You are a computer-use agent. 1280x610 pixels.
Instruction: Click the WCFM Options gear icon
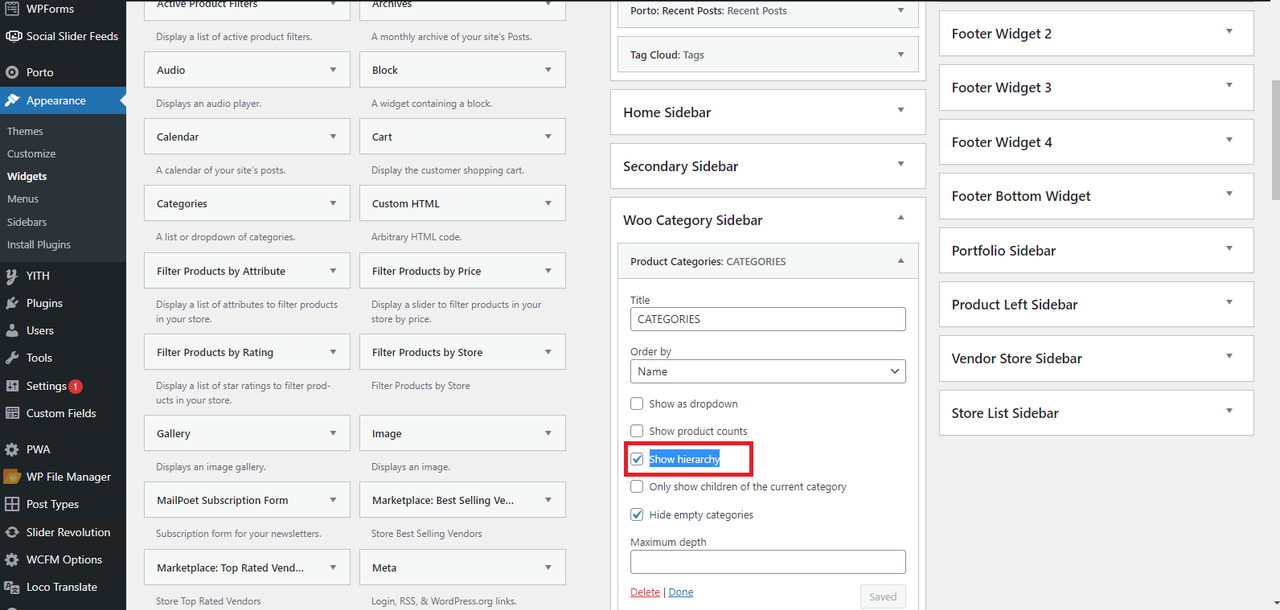pyautogui.click(x=12, y=560)
